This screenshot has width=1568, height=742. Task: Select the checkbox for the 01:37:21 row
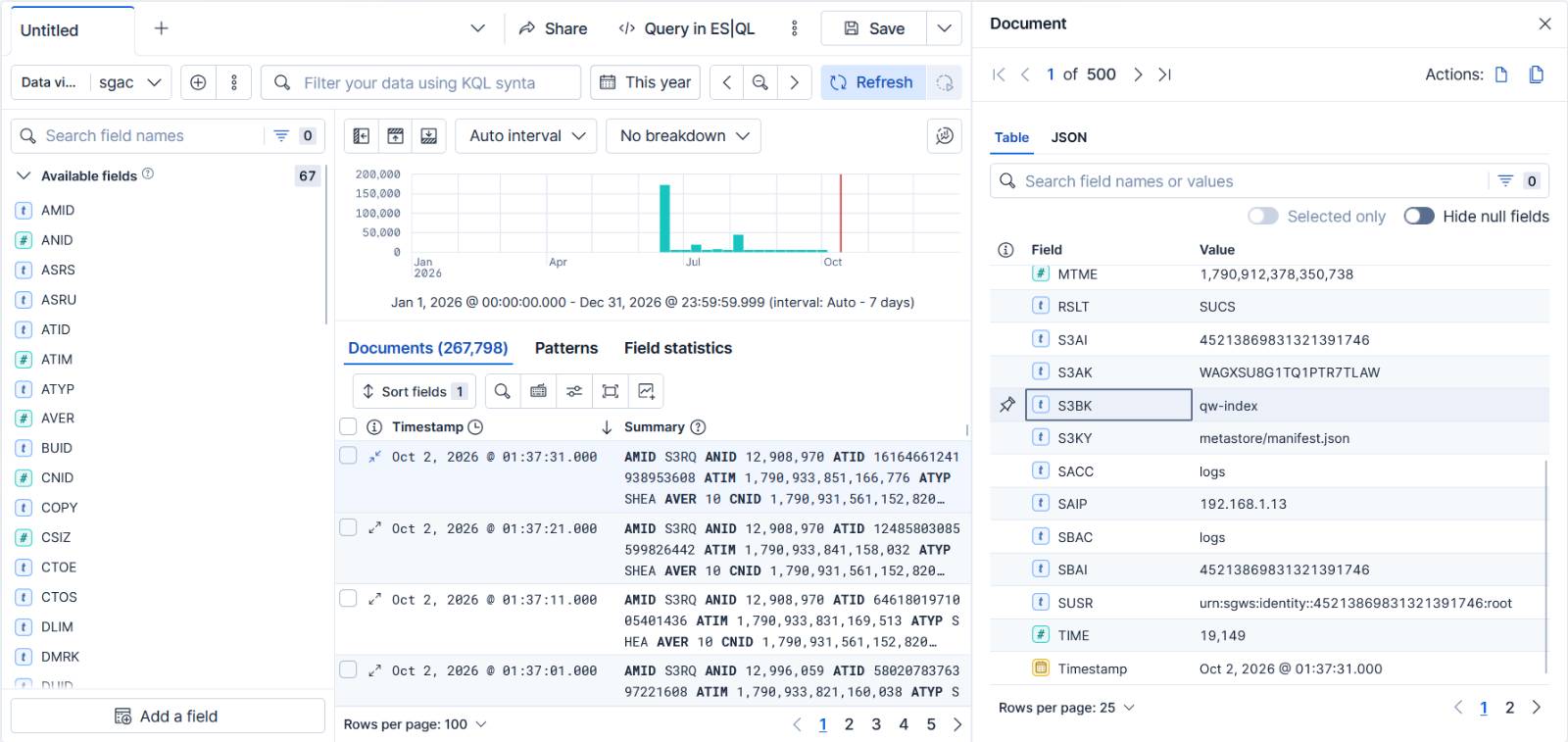point(348,527)
